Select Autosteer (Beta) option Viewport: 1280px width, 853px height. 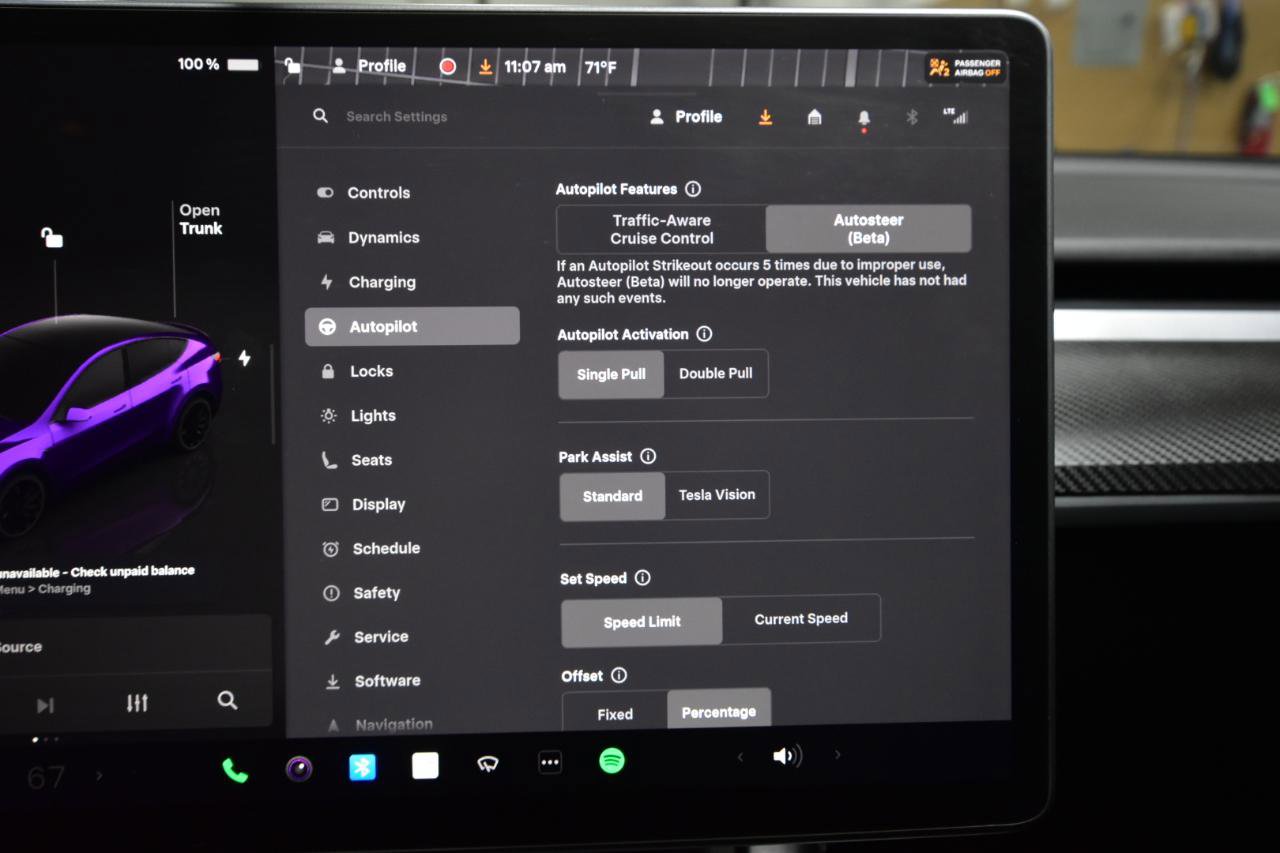[x=868, y=229]
